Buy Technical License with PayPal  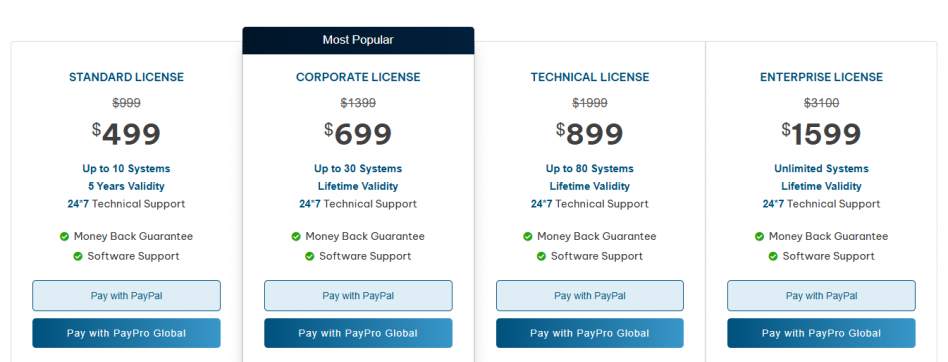pyautogui.click(x=589, y=296)
